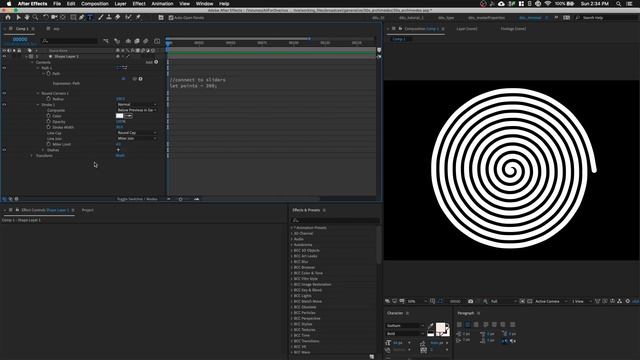Open the viewer resolution Full dropdown
The image size is (640, 360).
point(503,301)
